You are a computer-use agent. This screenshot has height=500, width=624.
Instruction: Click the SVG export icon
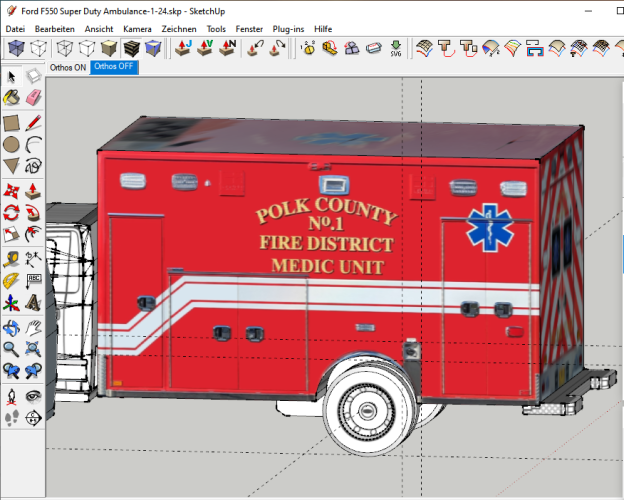396,48
